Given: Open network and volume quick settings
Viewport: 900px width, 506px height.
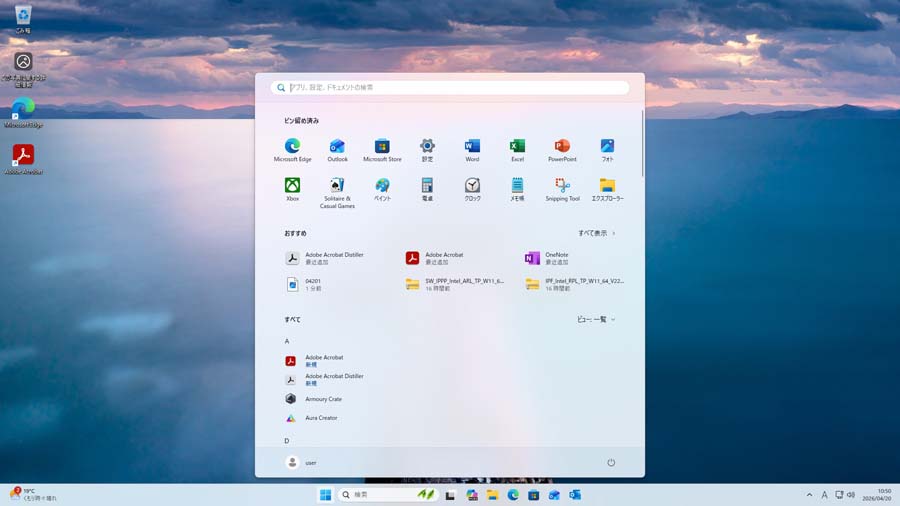Looking at the screenshot, I should pyautogui.click(x=845, y=495).
